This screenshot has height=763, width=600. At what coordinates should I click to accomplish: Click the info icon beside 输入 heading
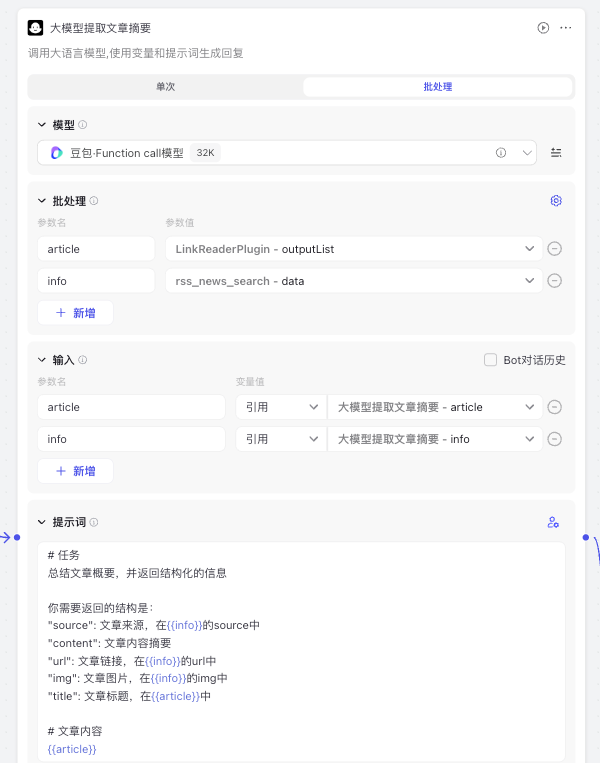(83, 360)
